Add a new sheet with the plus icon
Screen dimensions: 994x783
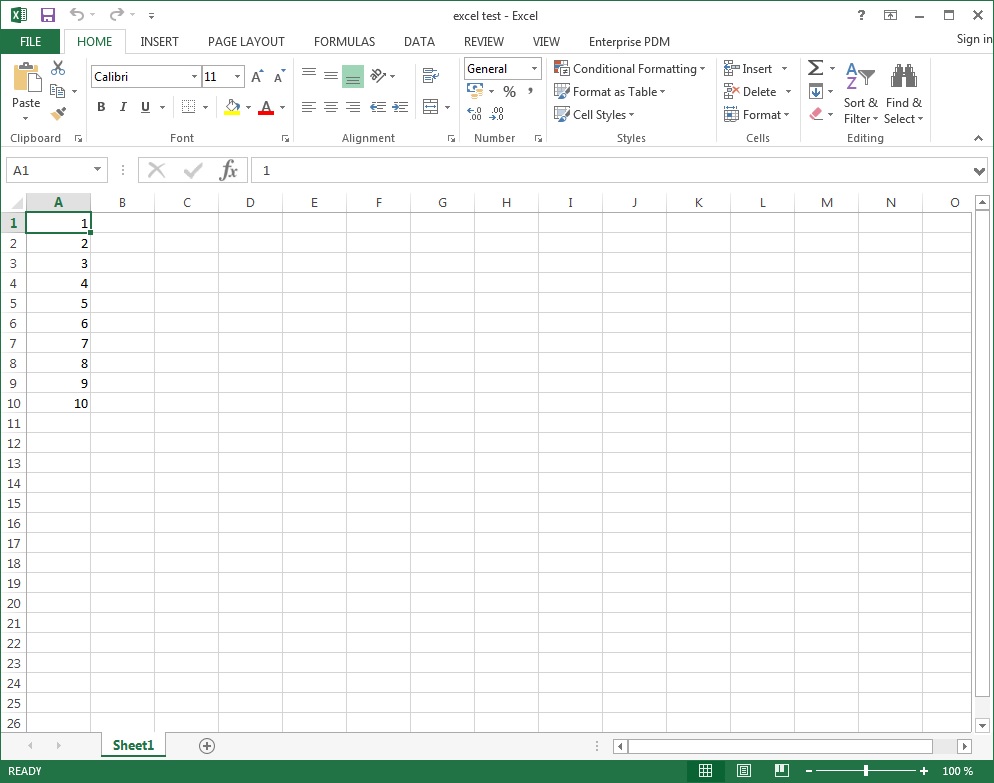point(207,745)
